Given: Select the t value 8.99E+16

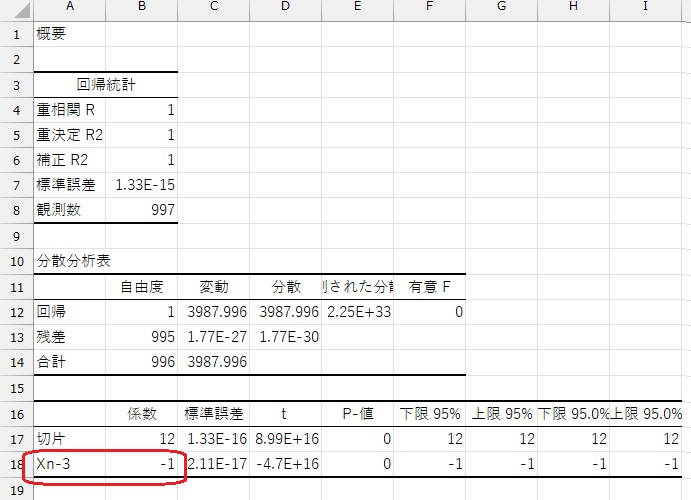Looking at the screenshot, I should (286, 439).
